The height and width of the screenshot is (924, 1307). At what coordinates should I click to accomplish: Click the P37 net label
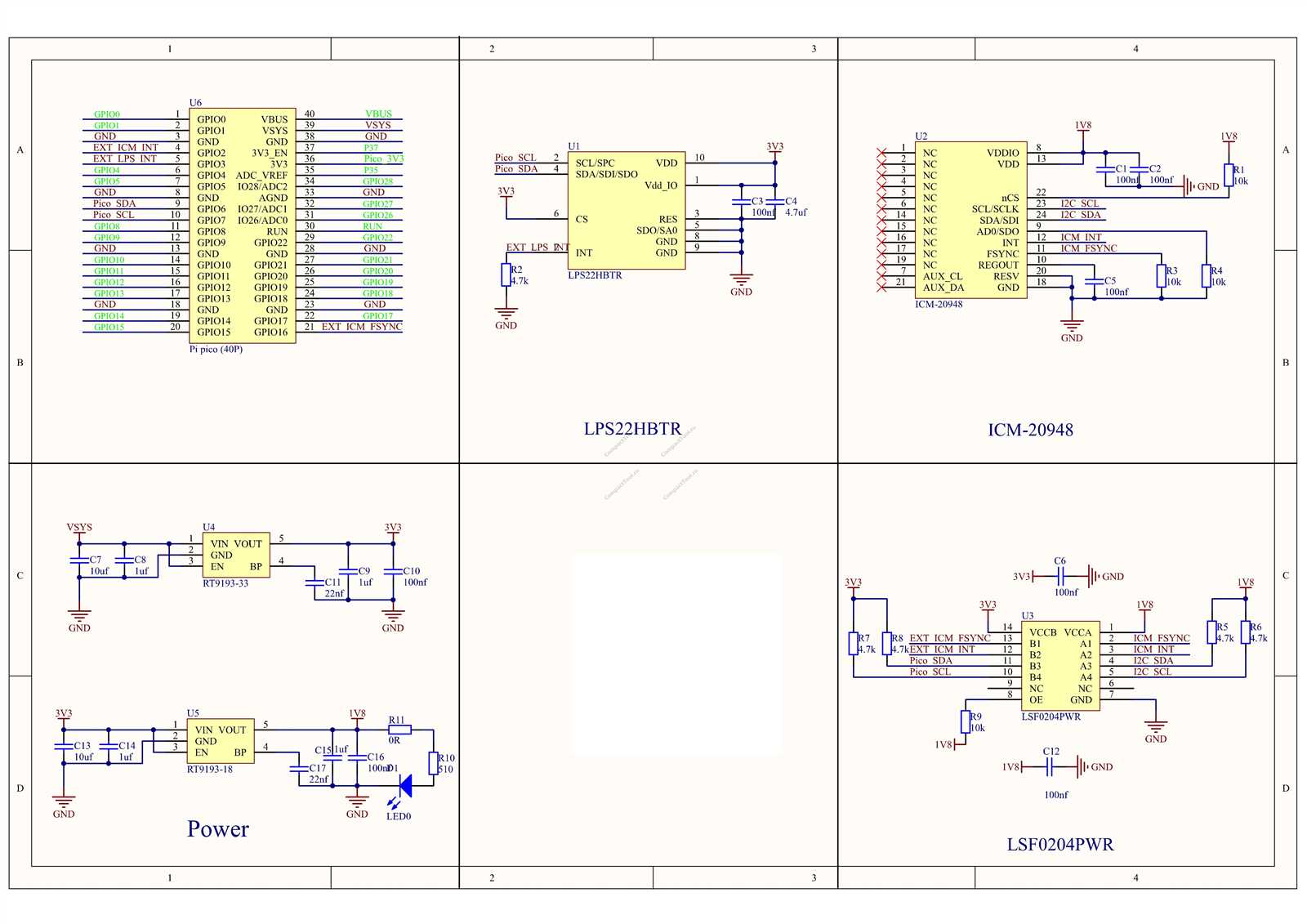click(x=371, y=148)
